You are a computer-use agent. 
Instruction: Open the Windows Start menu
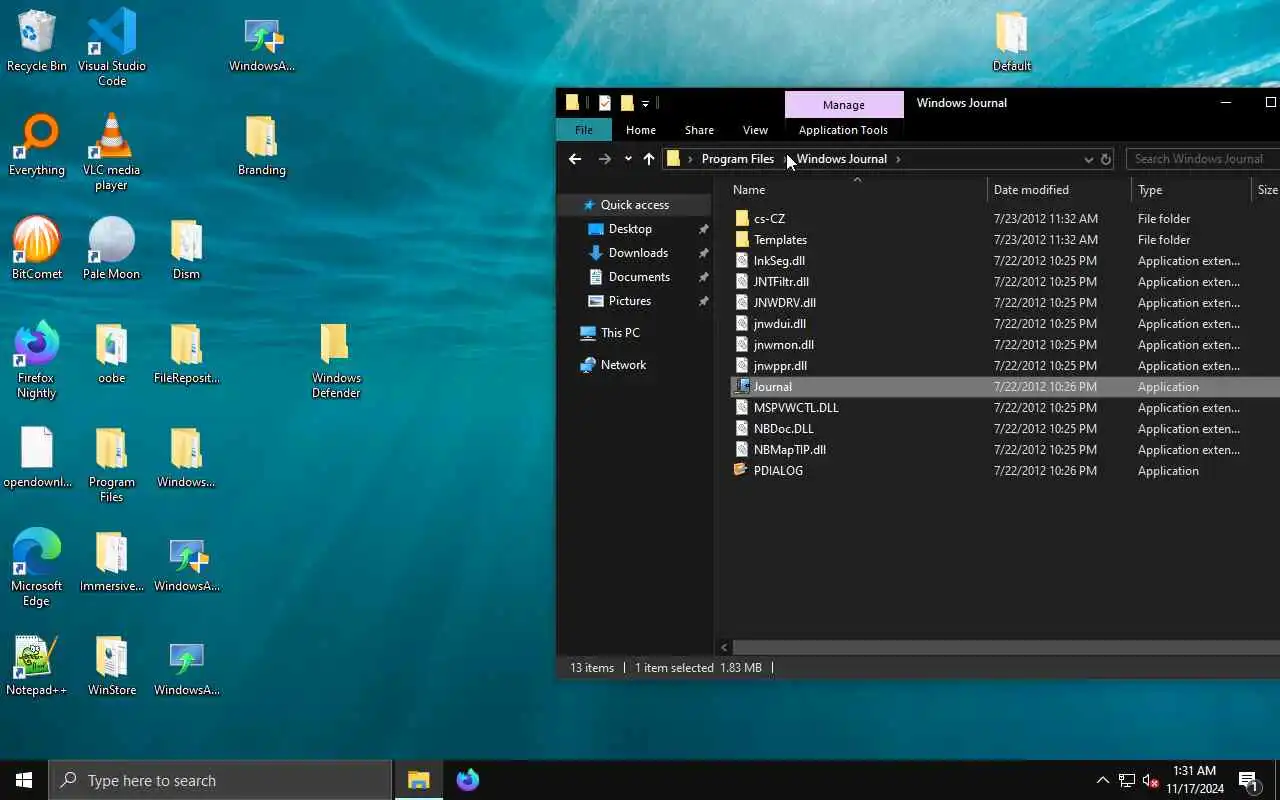(24, 780)
